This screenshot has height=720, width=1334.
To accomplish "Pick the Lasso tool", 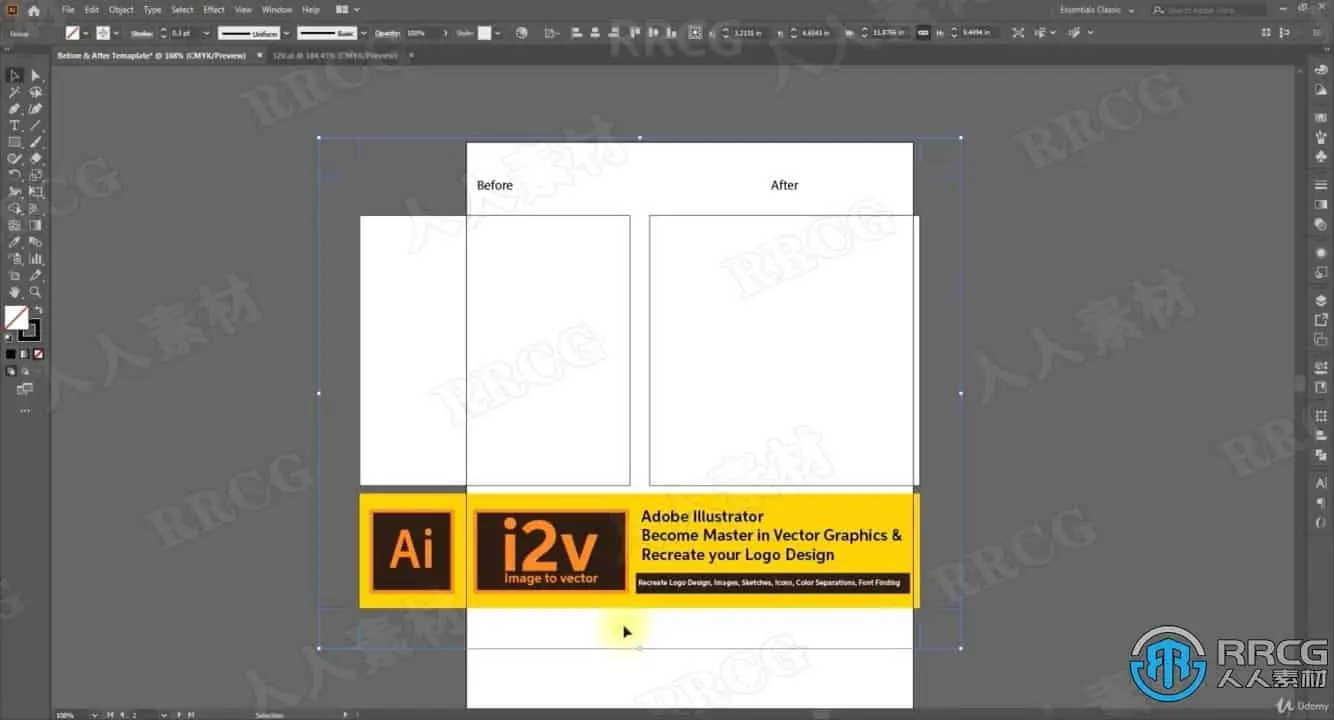I will click(35, 92).
